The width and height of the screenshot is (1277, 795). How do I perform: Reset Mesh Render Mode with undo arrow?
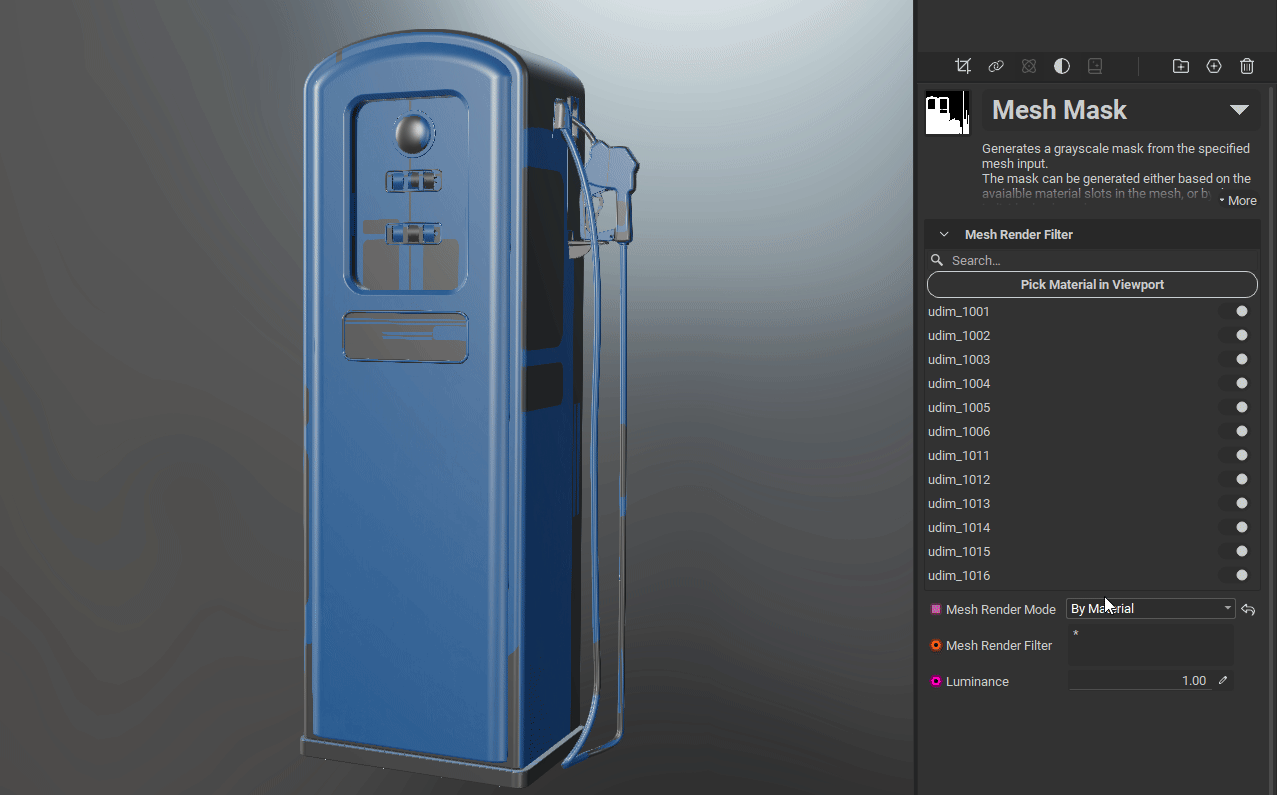[x=1248, y=609]
